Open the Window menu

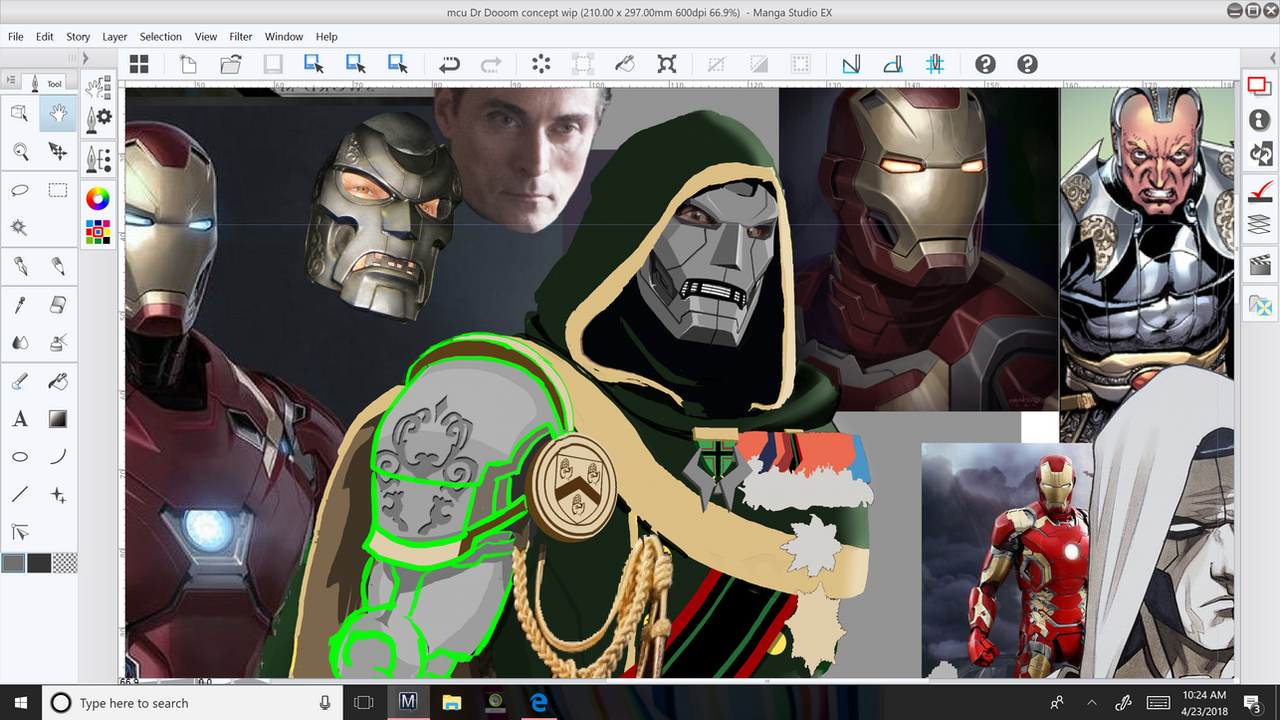(x=284, y=37)
